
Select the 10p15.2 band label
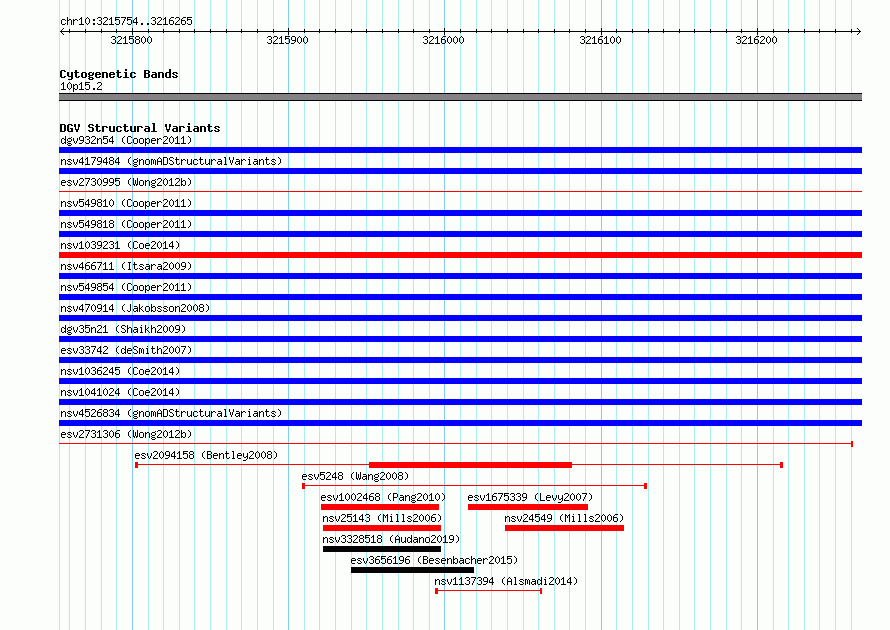pos(81,86)
